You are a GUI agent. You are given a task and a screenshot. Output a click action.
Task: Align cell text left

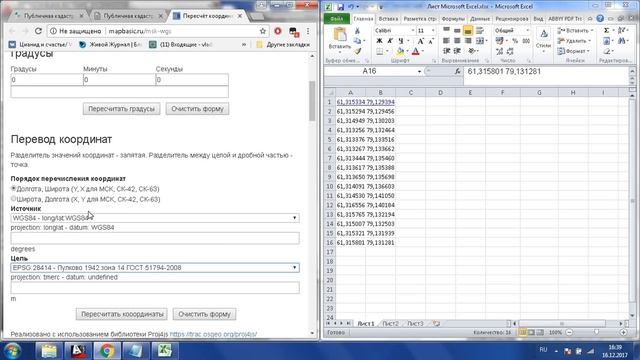(x=447, y=41)
